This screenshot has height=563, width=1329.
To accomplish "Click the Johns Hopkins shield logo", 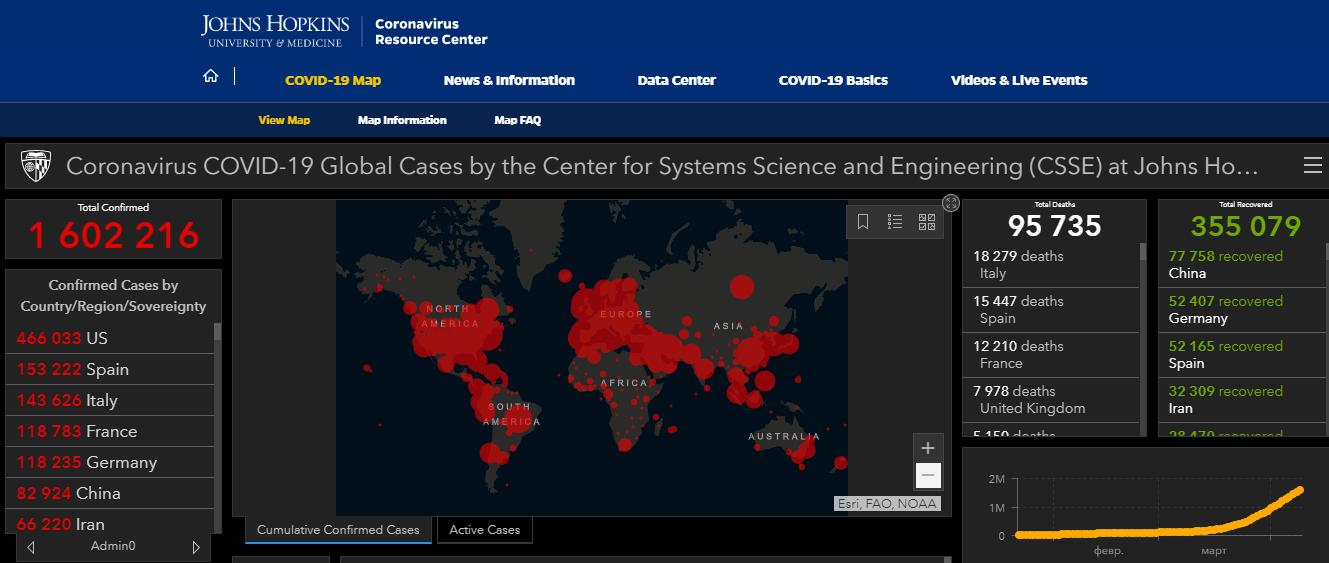I will (x=36, y=166).
